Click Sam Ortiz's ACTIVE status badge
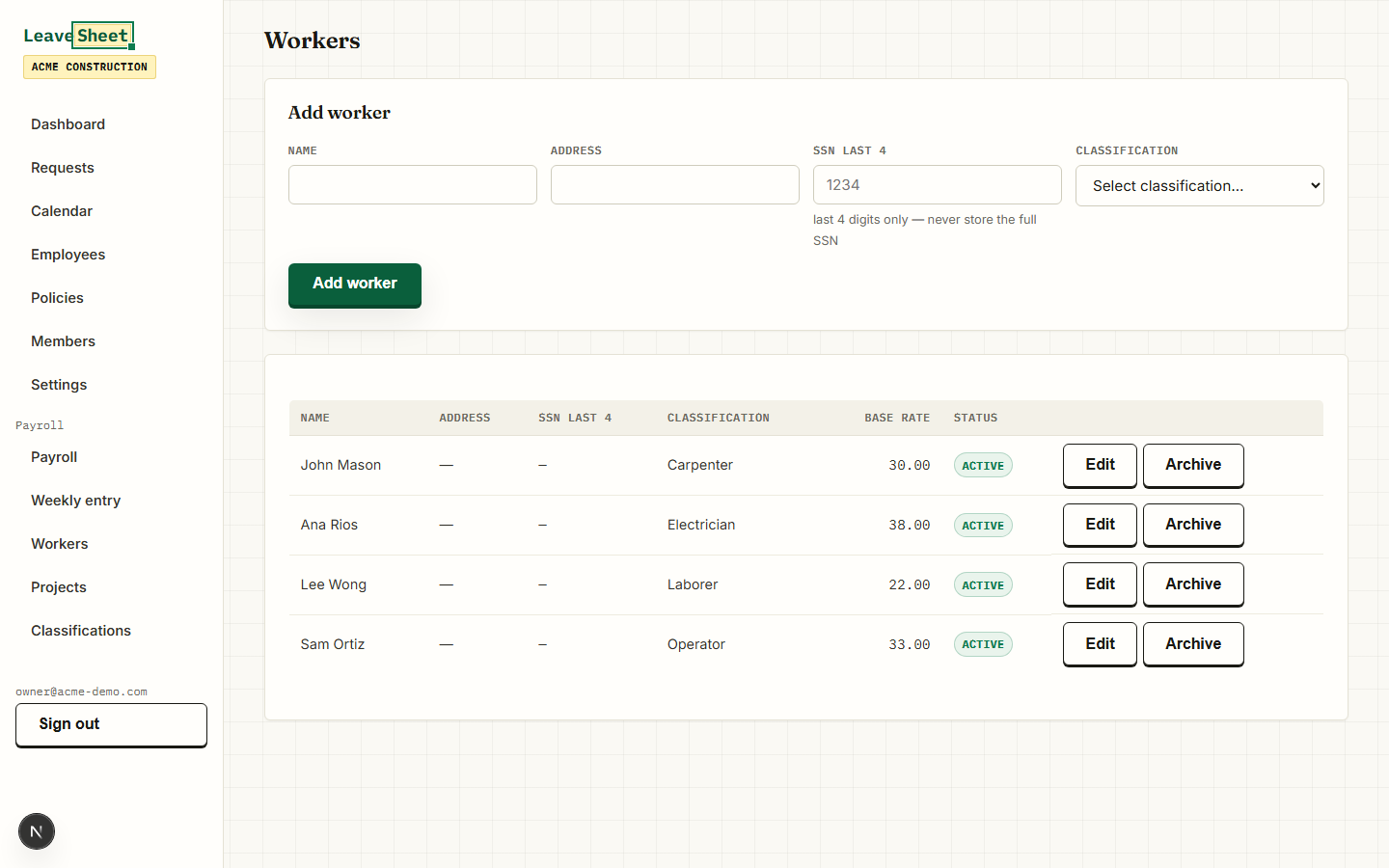1389x868 pixels. pos(983,644)
